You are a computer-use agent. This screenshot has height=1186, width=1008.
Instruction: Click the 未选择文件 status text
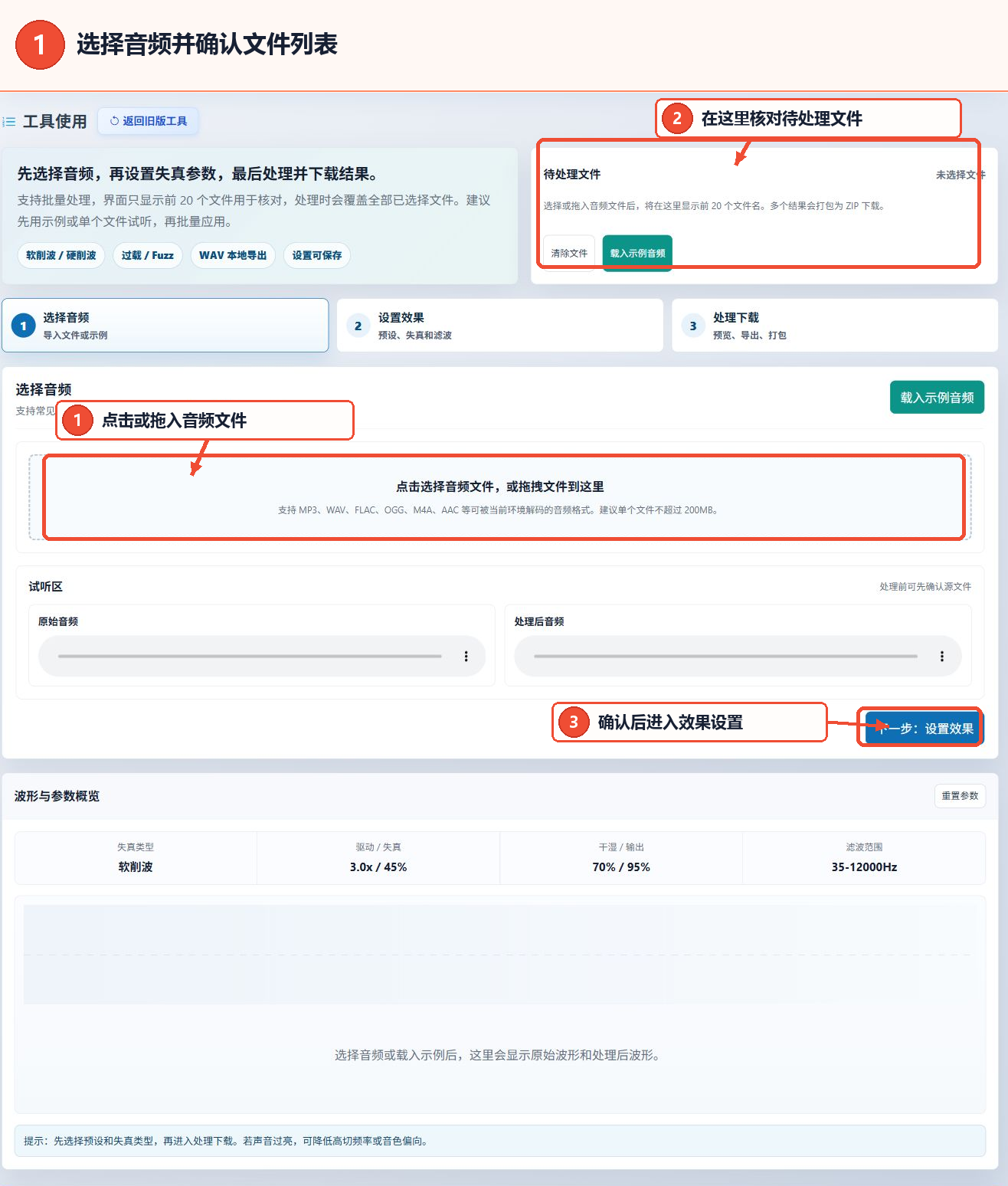tap(961, 175)
